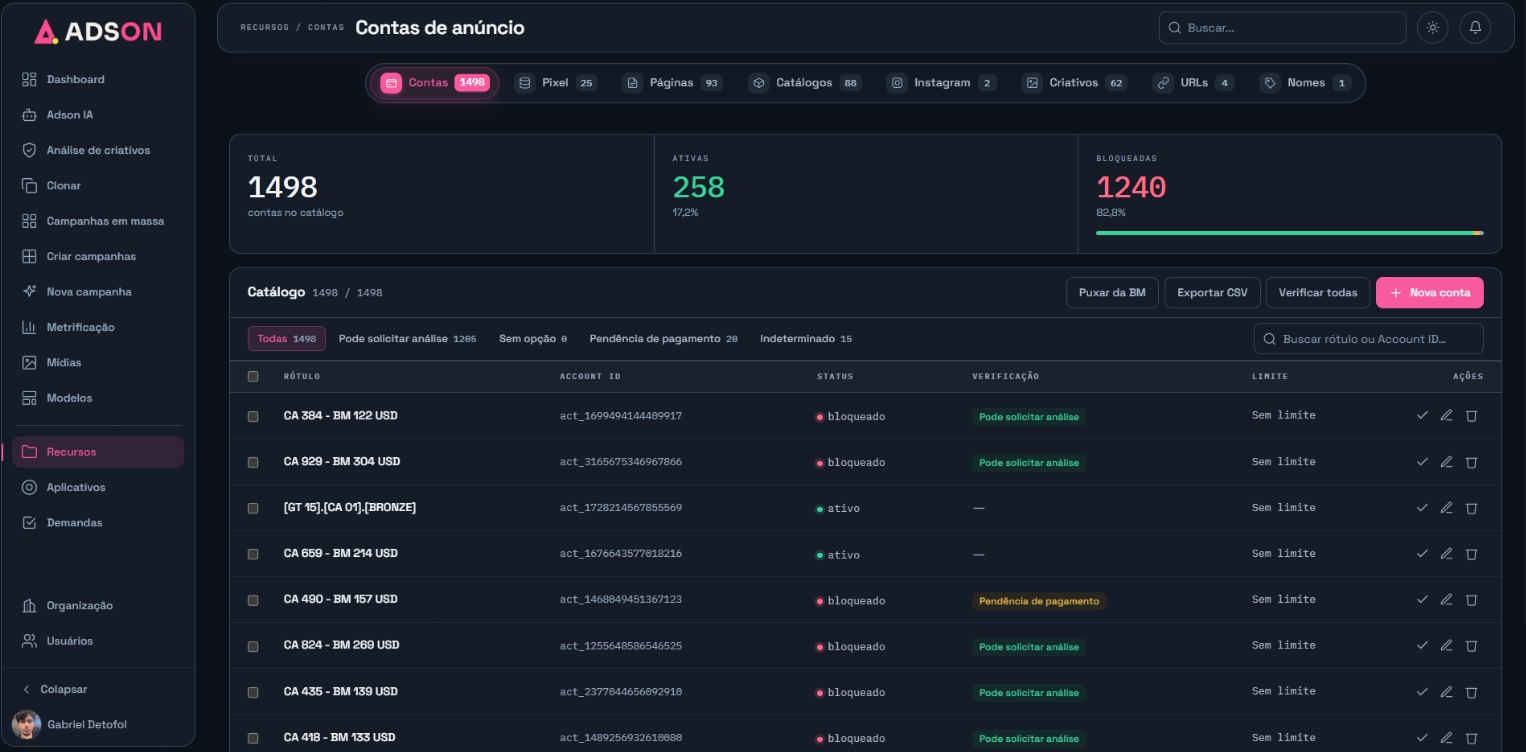The height and width of the screenshot is (752, 1526).
Task: Open Aplicativos in sidebar
Action: click(x=98, y=487)
